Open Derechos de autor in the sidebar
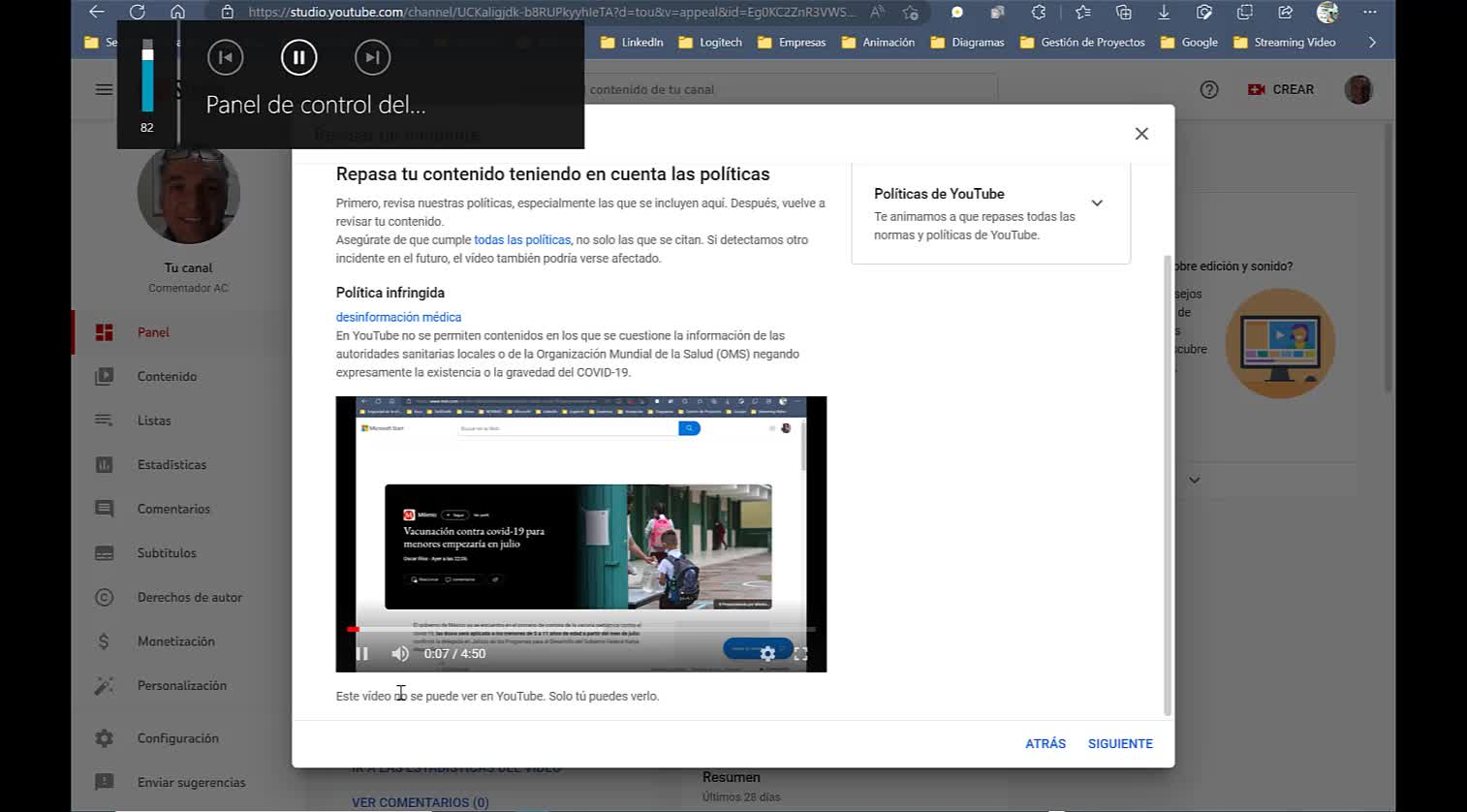 click(x=182, y=597)
